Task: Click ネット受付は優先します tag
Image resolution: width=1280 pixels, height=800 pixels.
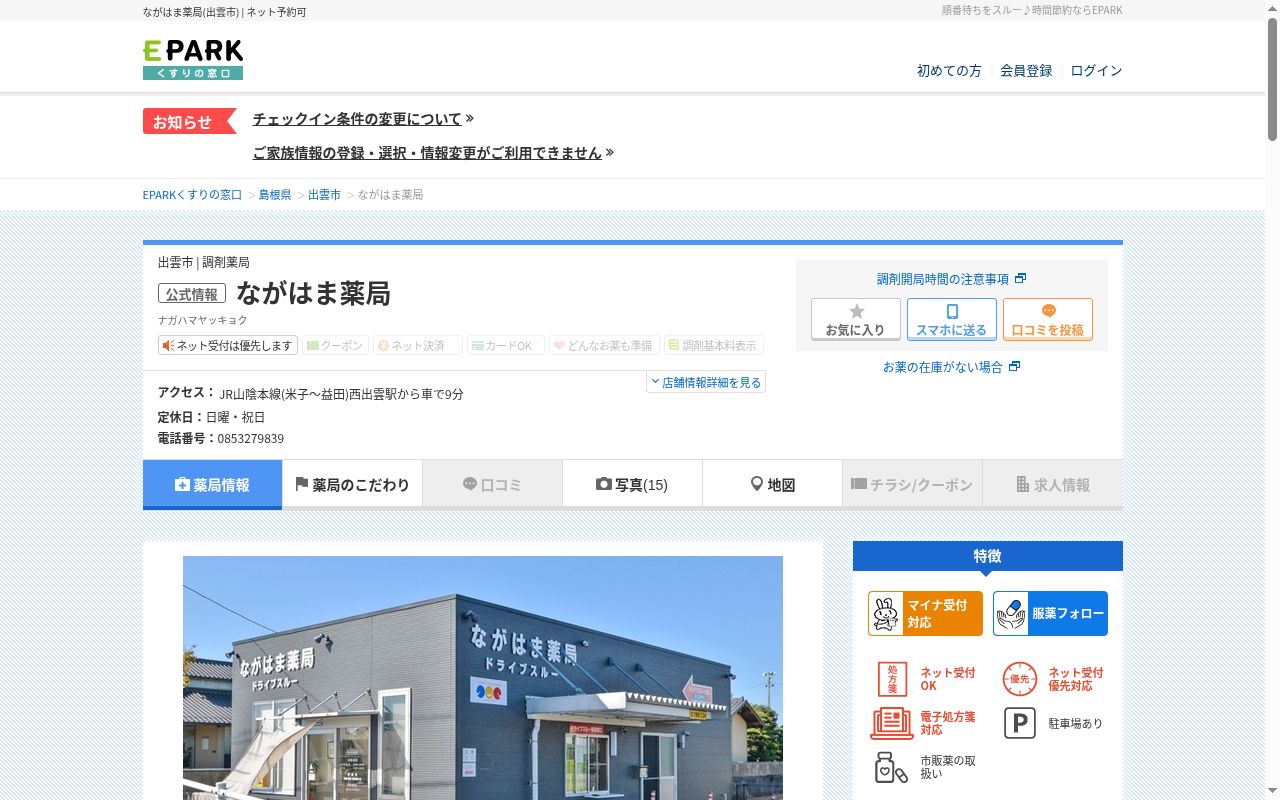Action: (x=228, y=345)
